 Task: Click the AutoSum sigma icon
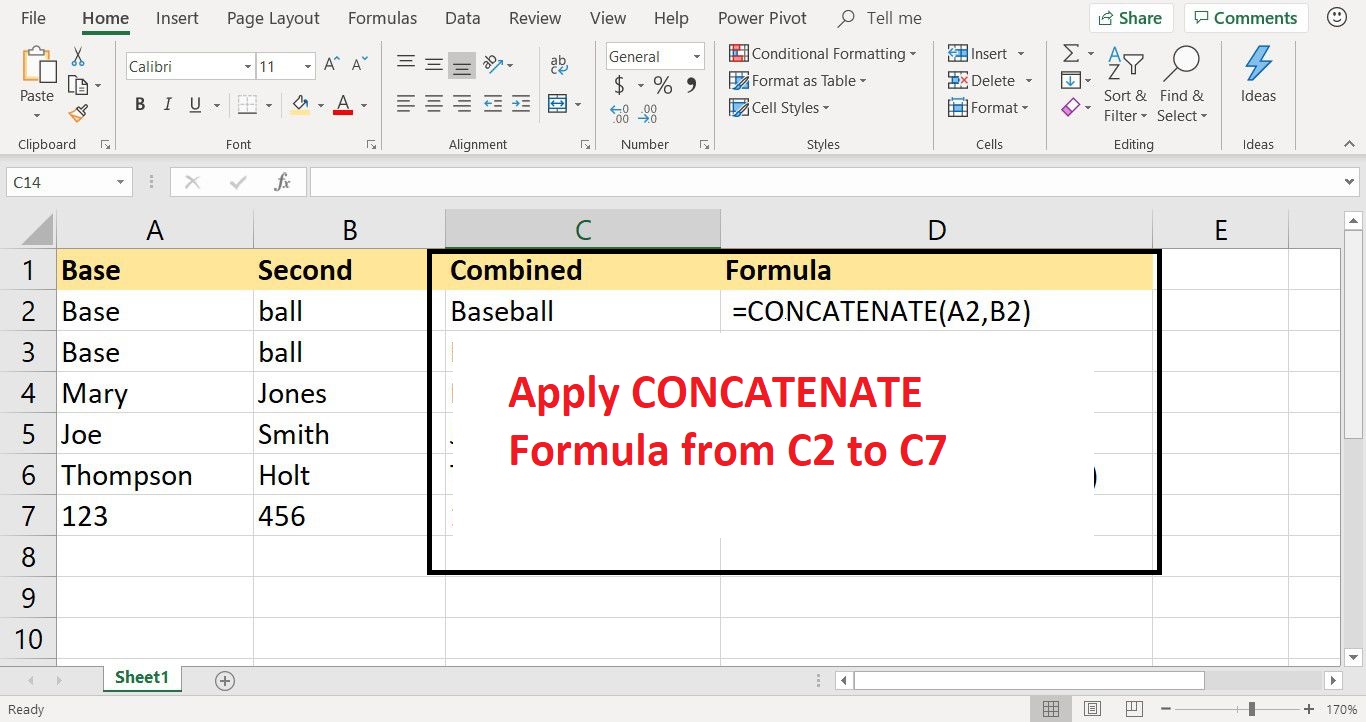click(x=1071, y=54)
